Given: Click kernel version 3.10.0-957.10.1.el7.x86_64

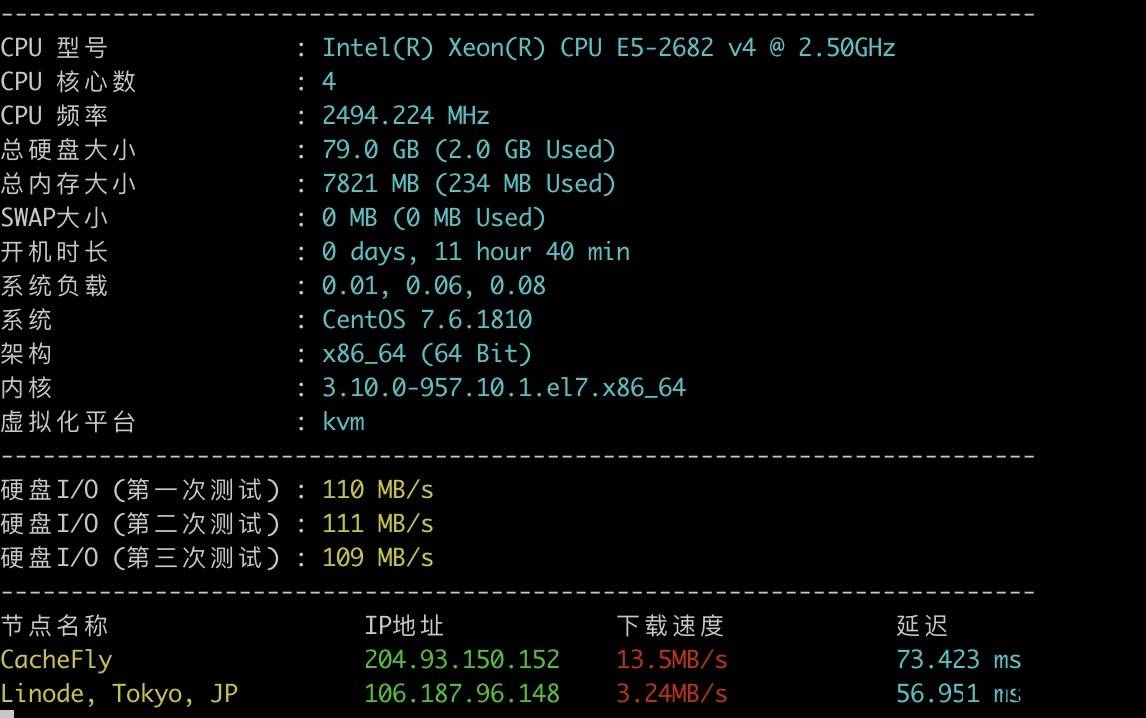Looking at the screenshot, I should 504,388.
